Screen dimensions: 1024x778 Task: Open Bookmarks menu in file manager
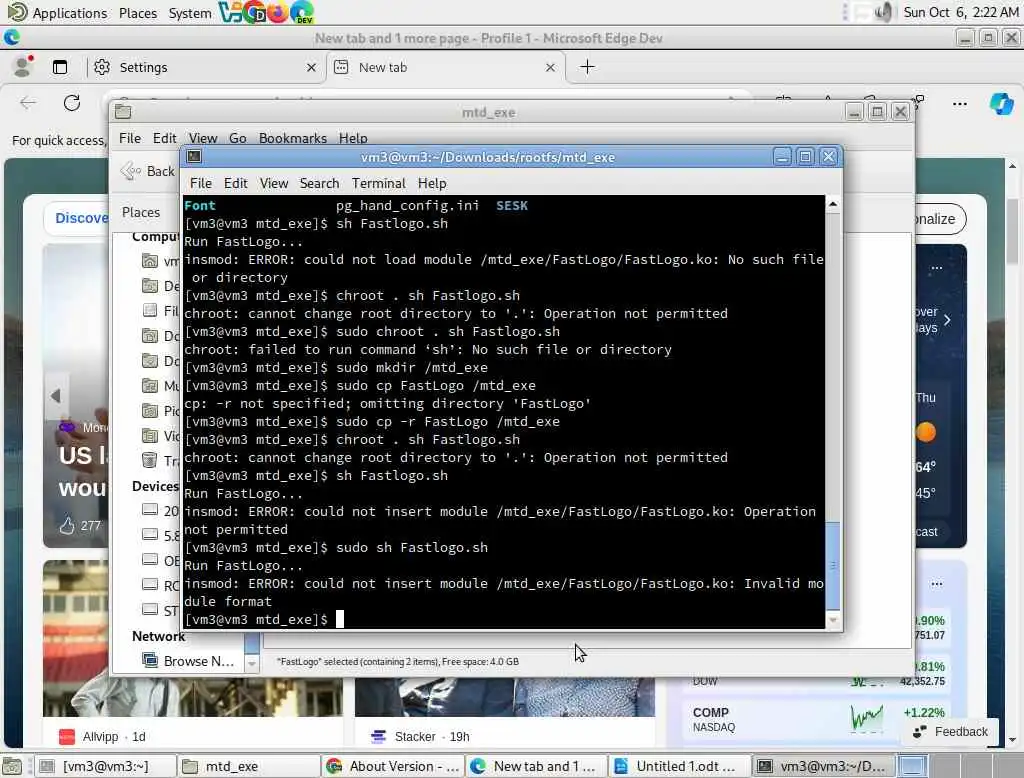click(293, 138)
